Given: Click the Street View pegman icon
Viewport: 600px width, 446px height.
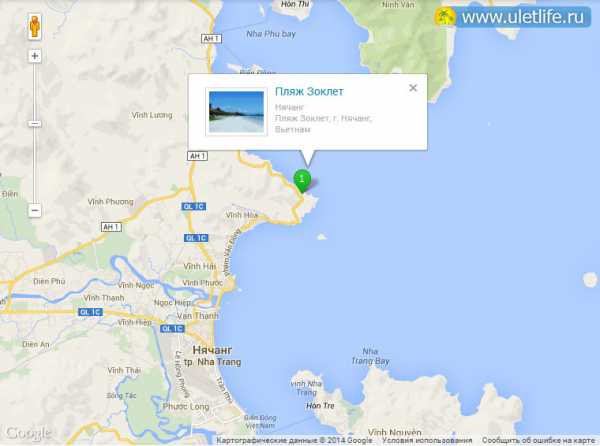Looking at the screenshot, I should 35,27.
